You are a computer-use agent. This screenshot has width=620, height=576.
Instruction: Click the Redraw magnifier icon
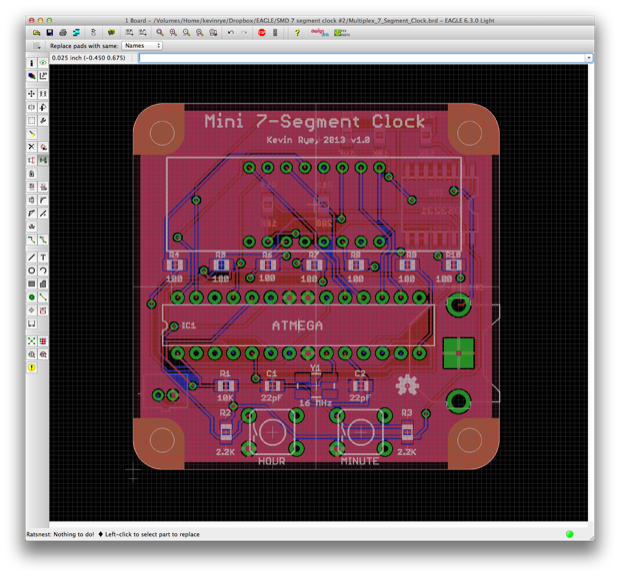click(x=200, y=32)
